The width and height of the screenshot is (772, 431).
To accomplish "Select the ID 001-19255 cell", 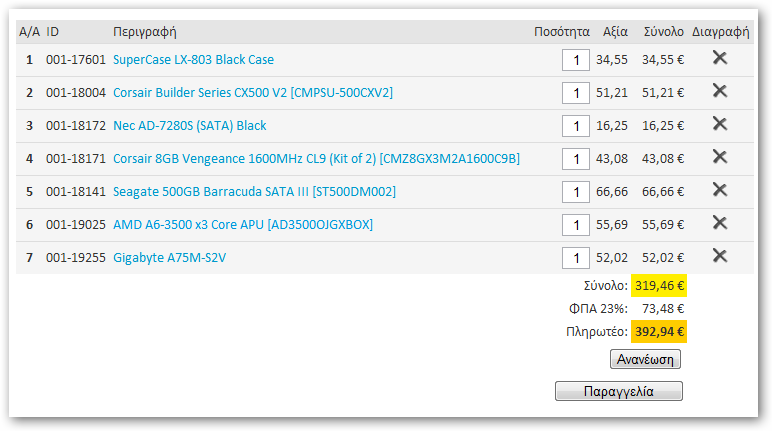I will pos(76,258).
